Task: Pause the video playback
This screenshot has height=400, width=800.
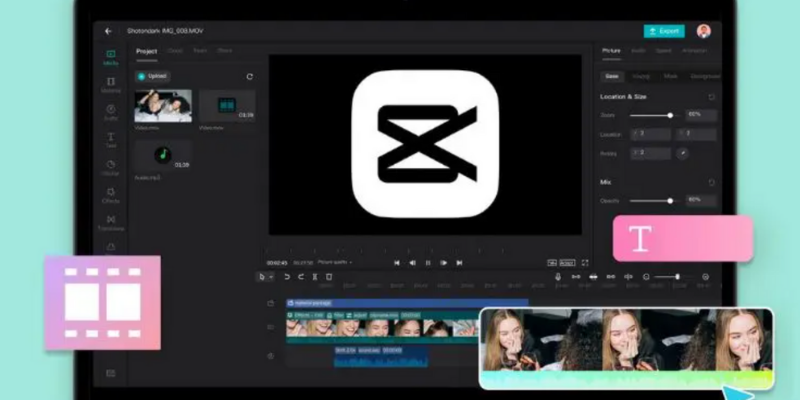Action: click(x=428, y=263)
